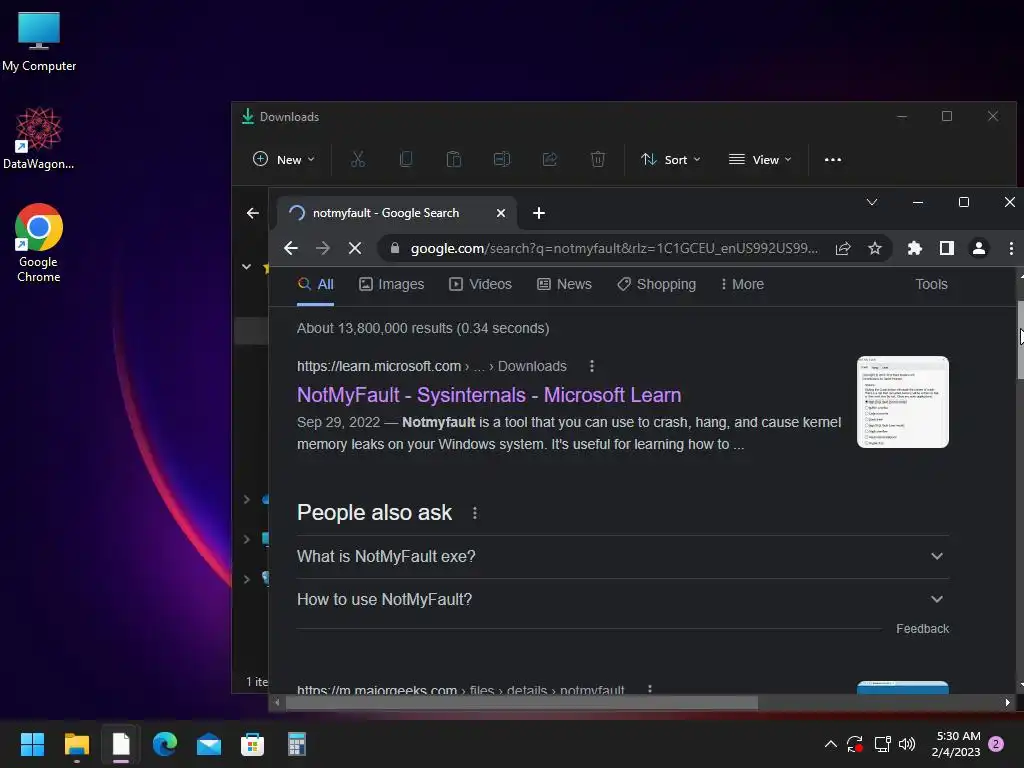
Task: Switch to News search results
Action: pos(564,284)
